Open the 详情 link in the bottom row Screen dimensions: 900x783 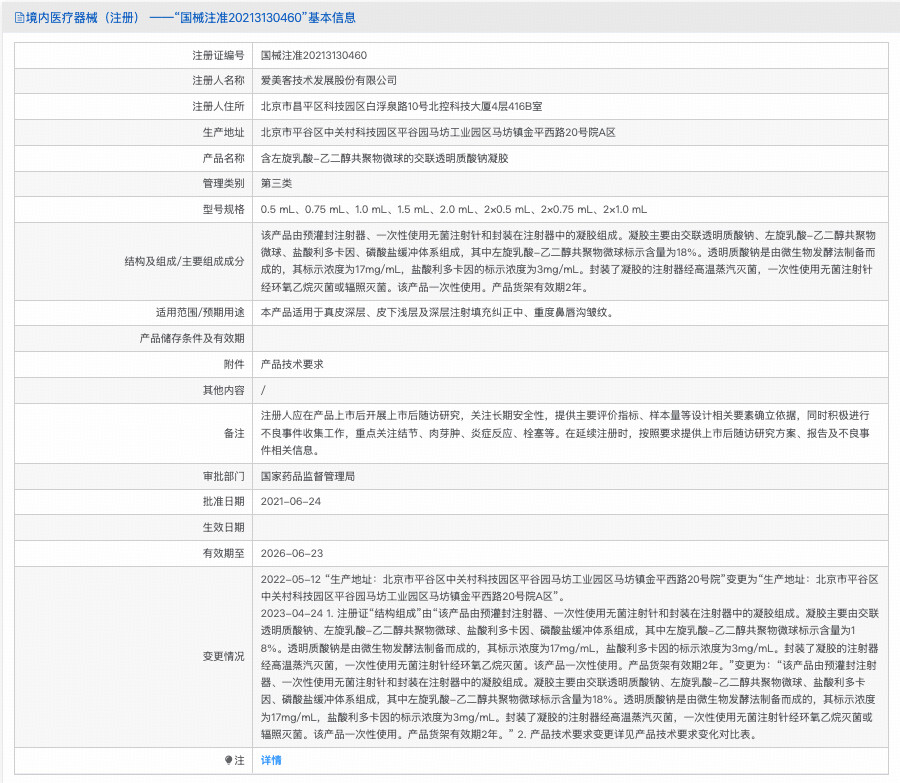pos(271,760)
